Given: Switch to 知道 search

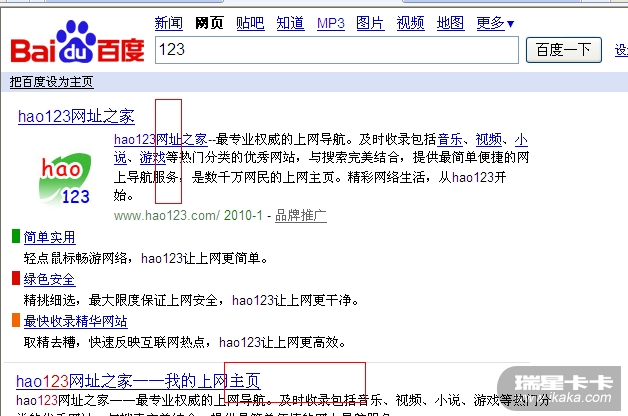Looking at the screenshot, I should point(290,23).
